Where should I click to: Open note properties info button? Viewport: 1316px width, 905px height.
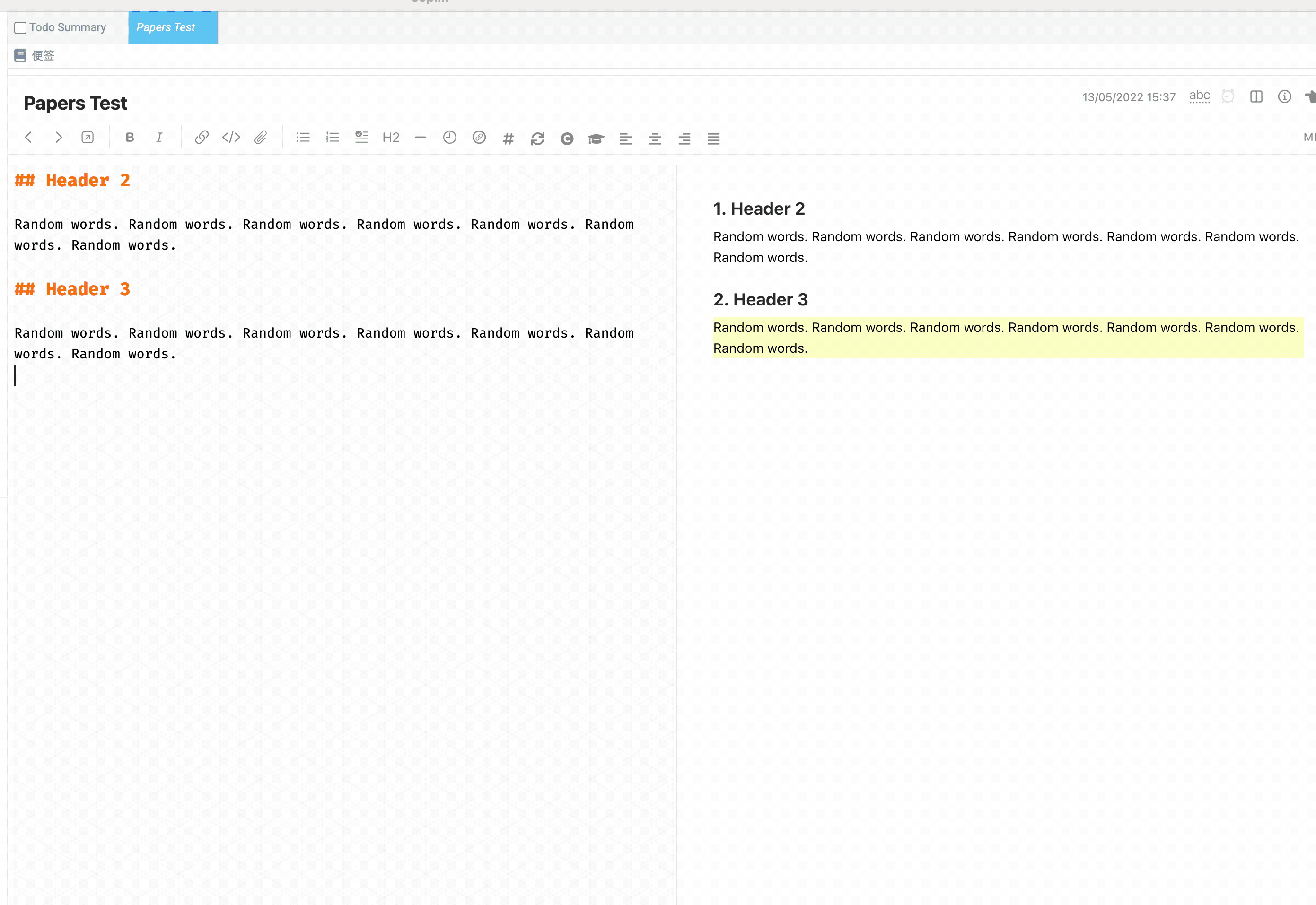[1284, 96]
